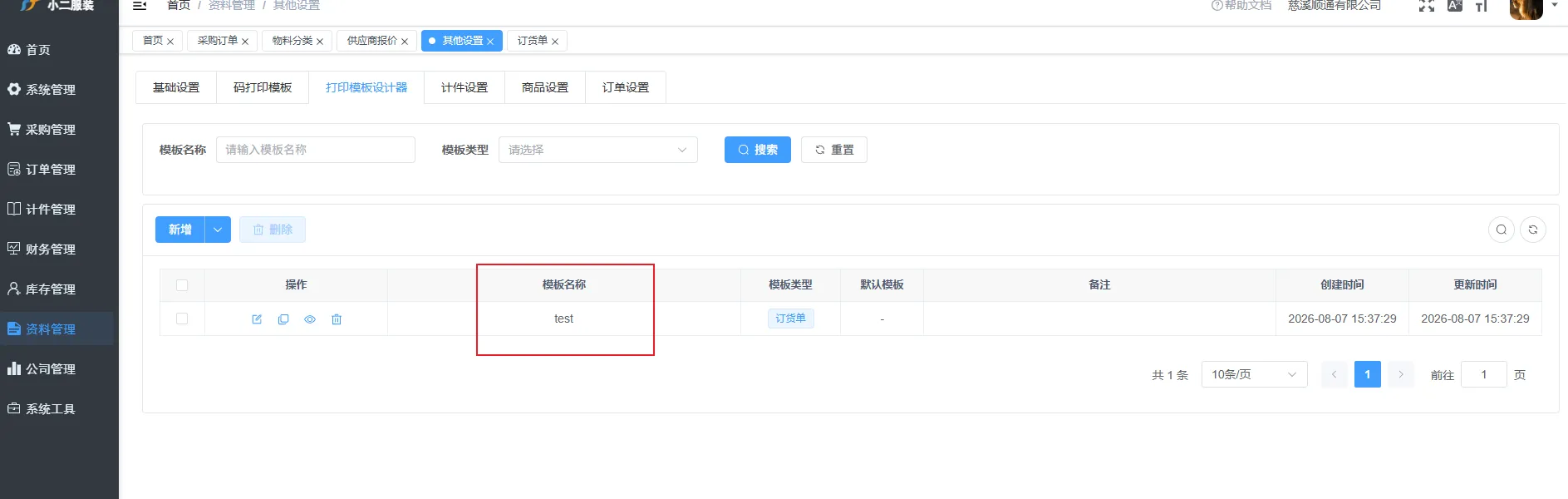
Task: Collapse the sidebar with hamburger icon
Action: (140, 6)
